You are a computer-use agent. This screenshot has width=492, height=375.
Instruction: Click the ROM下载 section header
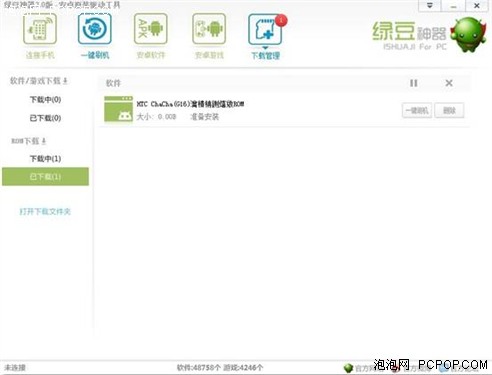coord(29,141)
